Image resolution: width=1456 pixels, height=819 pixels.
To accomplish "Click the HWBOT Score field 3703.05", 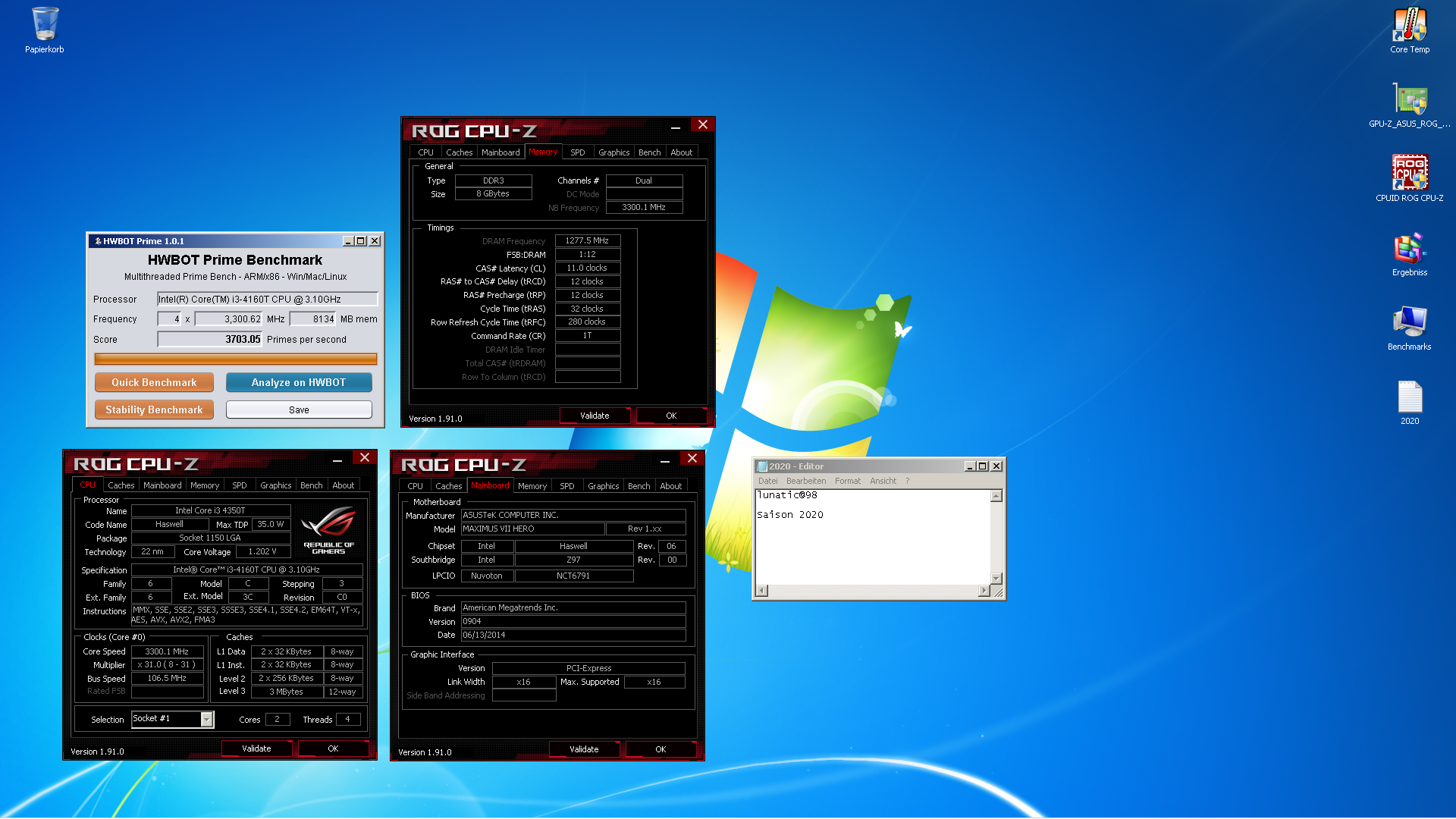I will pos(209,340).
